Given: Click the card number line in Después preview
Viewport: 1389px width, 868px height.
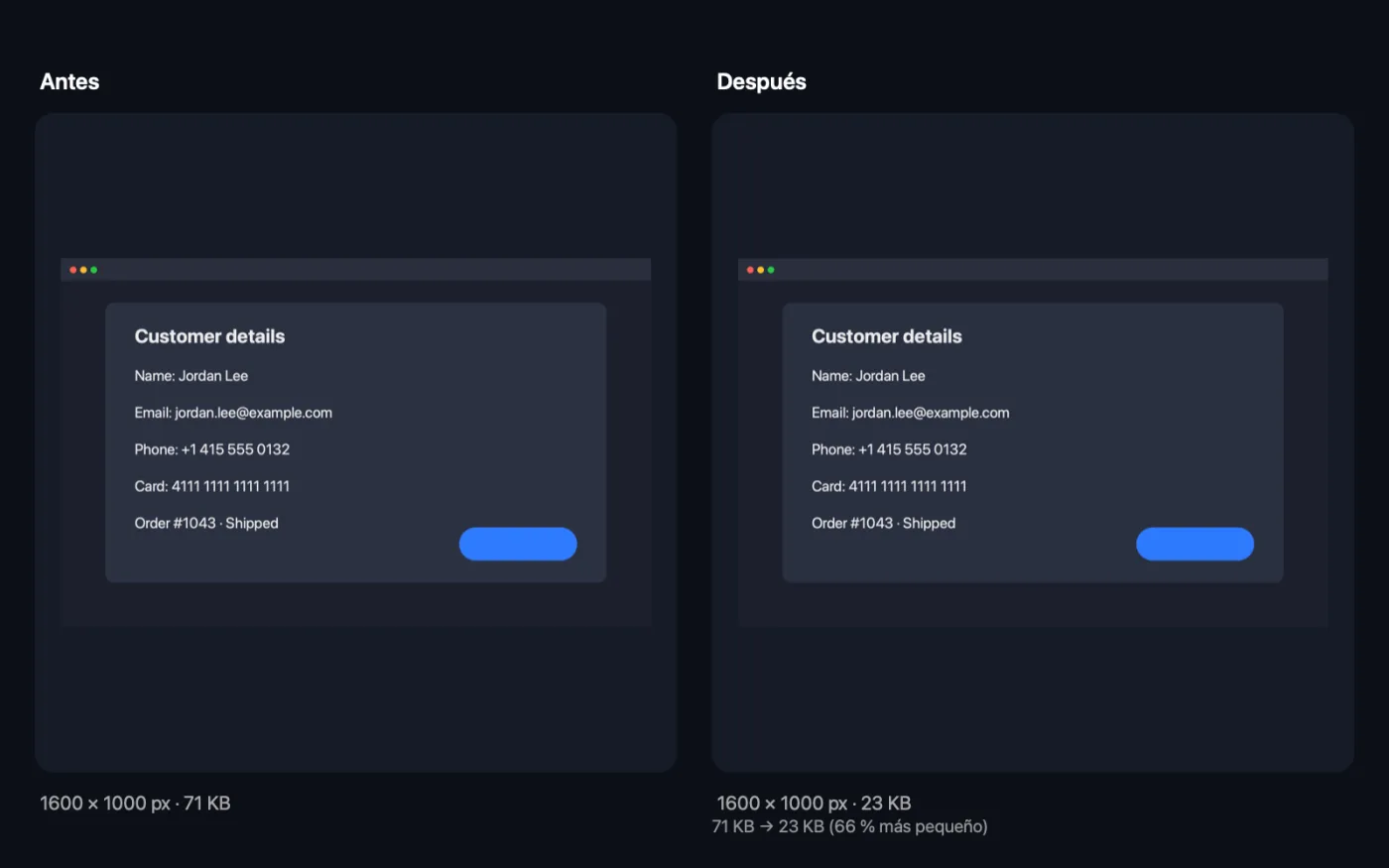Looking at the screenshot, I should [x=889, y=486].
